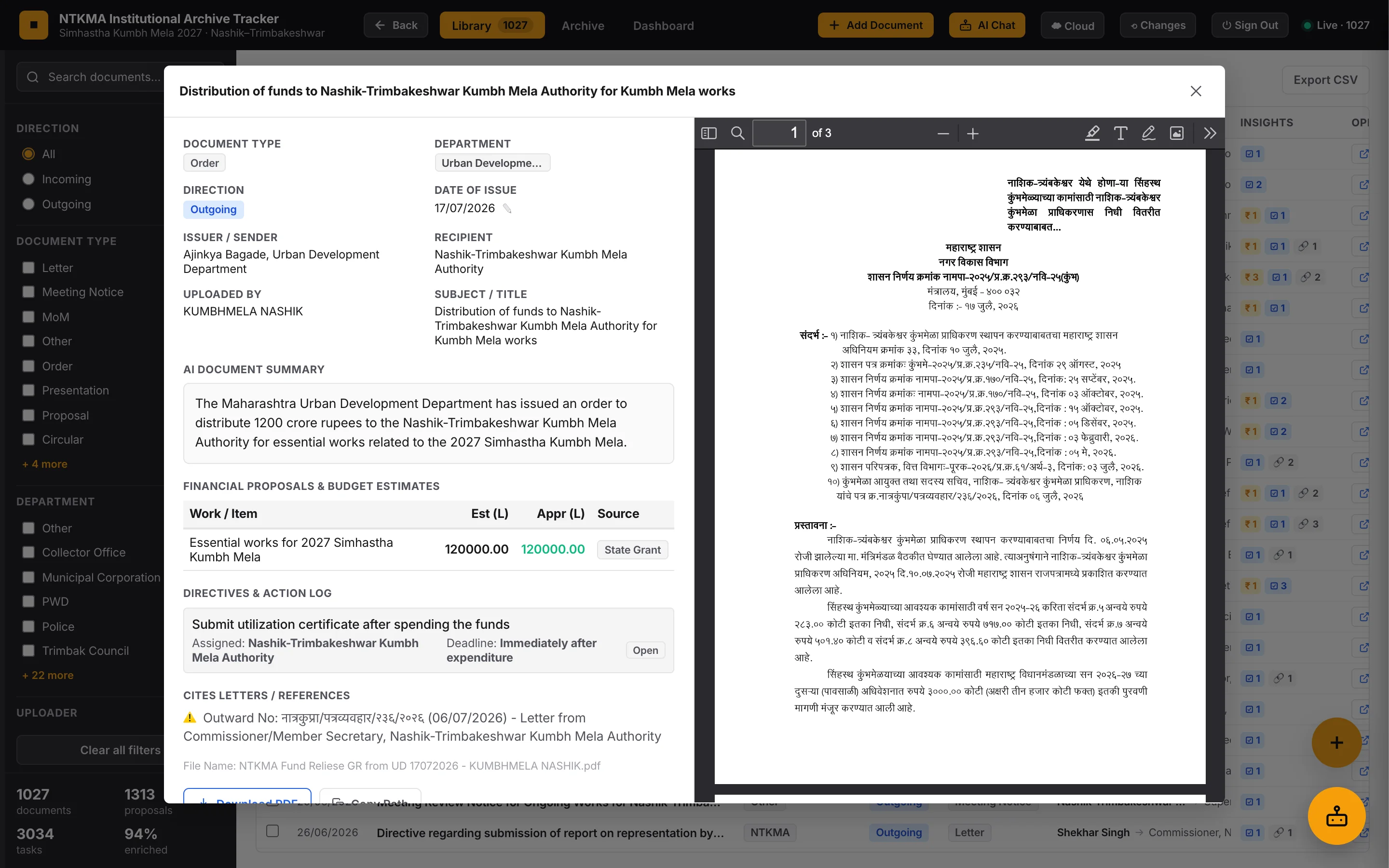Screen dimensions: 1389x868
Task: Open external link icon in Shekhar Singh row
Action: click(1364, 832)
